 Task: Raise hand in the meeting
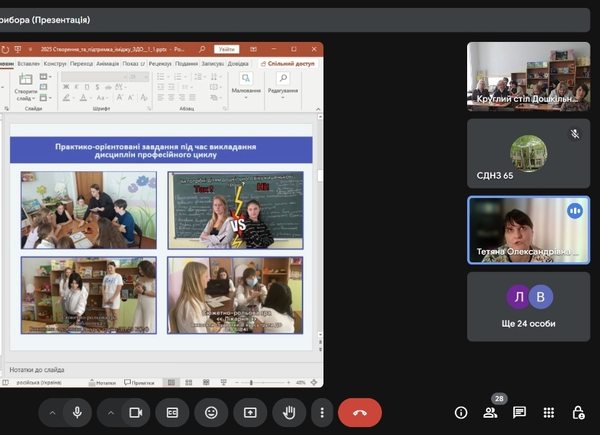click(289, 412)
